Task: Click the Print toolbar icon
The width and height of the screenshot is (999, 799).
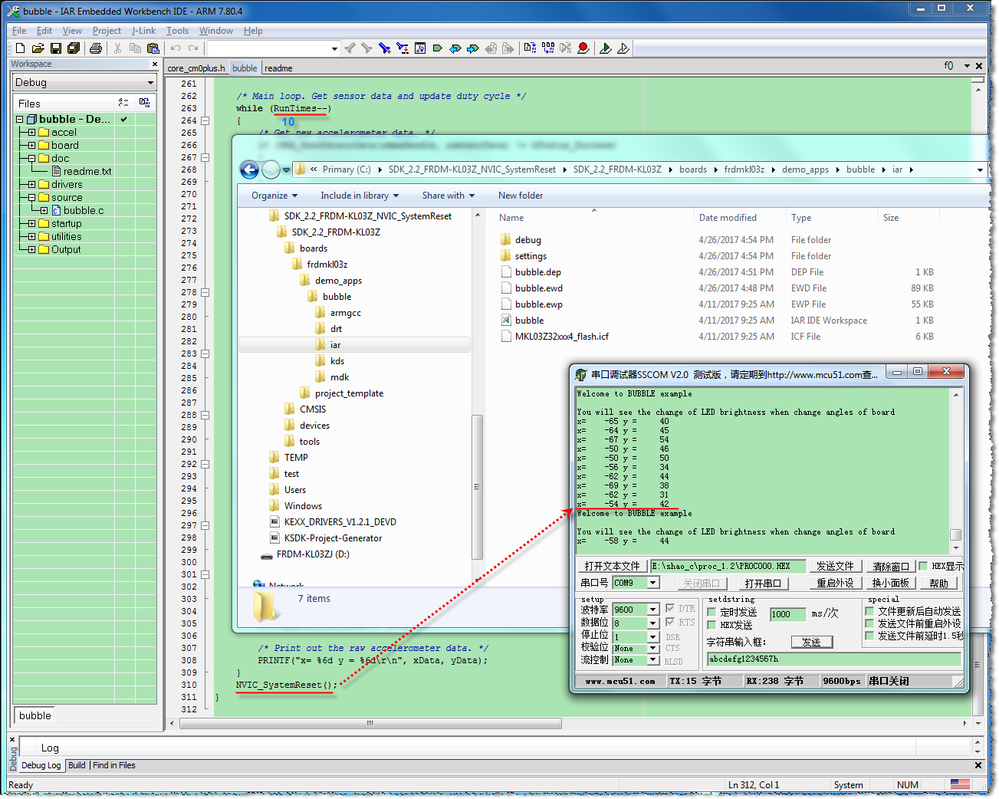Action: coord(96,48)
